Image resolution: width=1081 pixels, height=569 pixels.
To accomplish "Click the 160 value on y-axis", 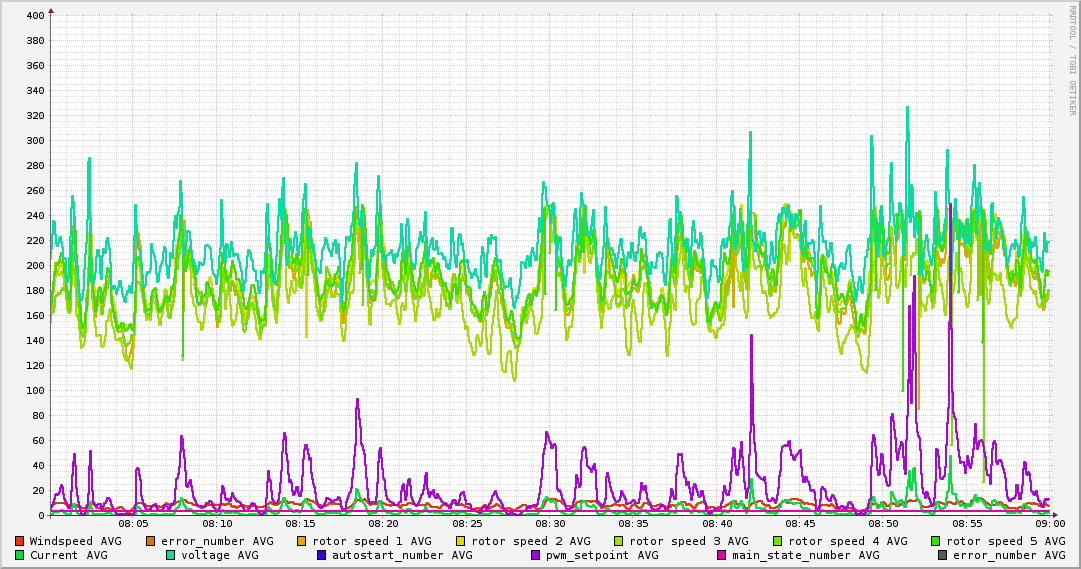I will [x=35, y=315].
